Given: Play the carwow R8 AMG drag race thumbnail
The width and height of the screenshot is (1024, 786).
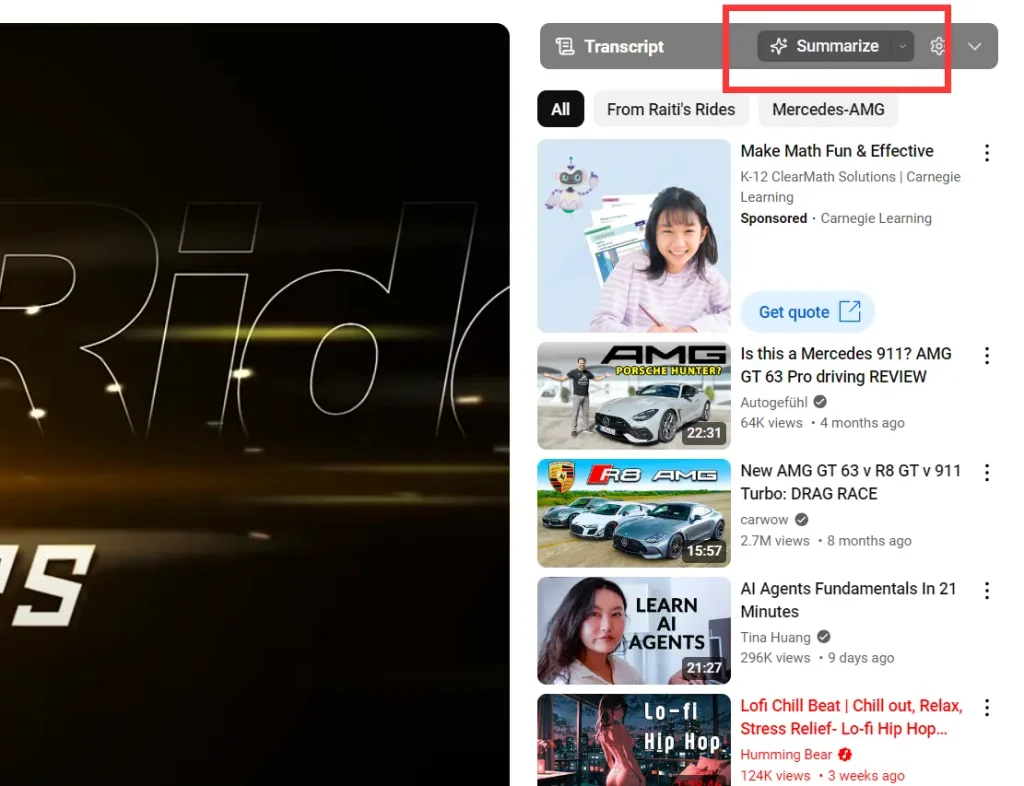Looking at the screenshot, I should (634, 513).
